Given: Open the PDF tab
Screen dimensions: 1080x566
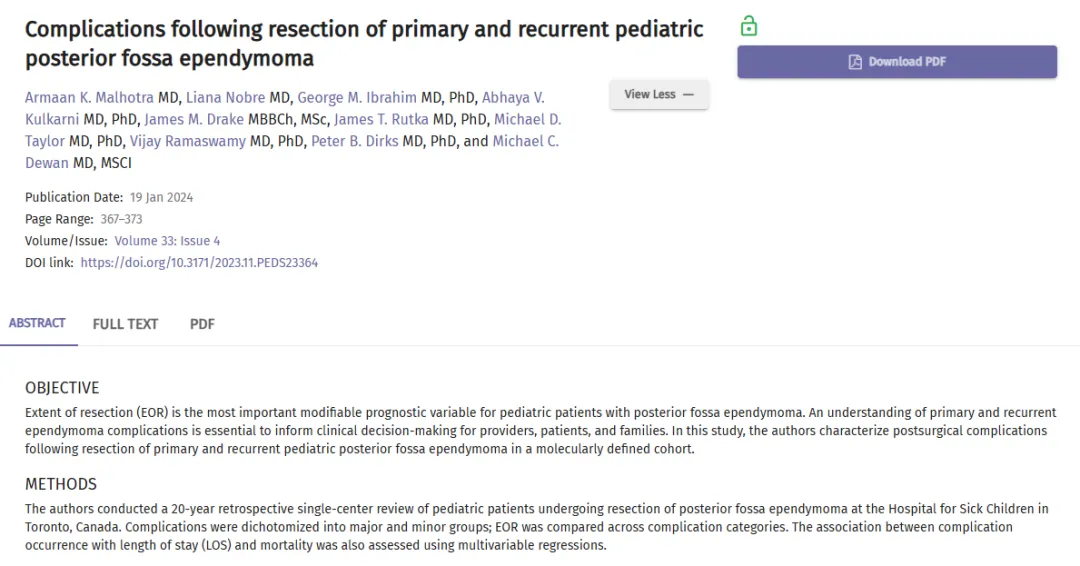Looking at the screenshot, I should click(x=202, y=324).
